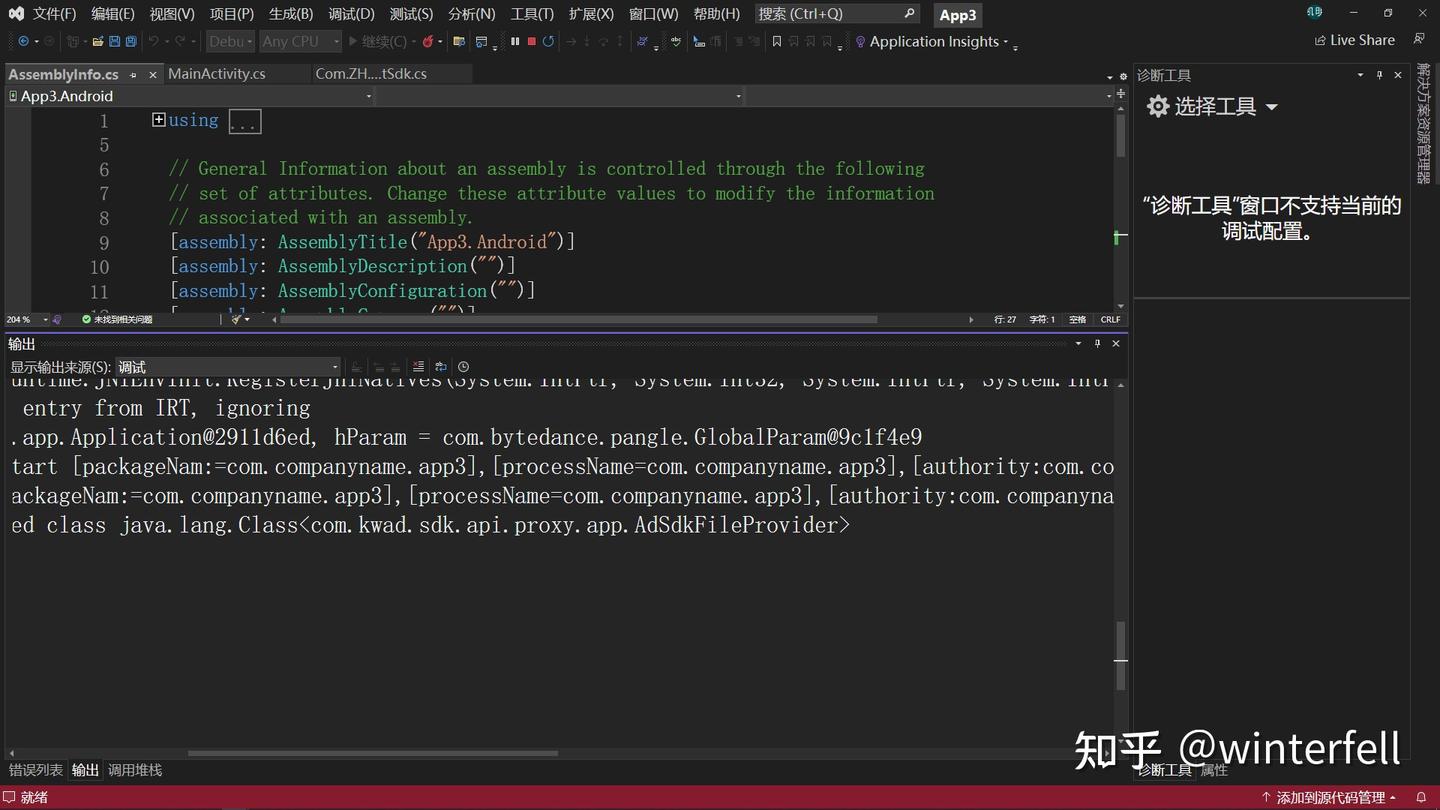Restart debugging with circular arrow icon
Screen dimensions: 1440x810
click(x=548, y=41)
